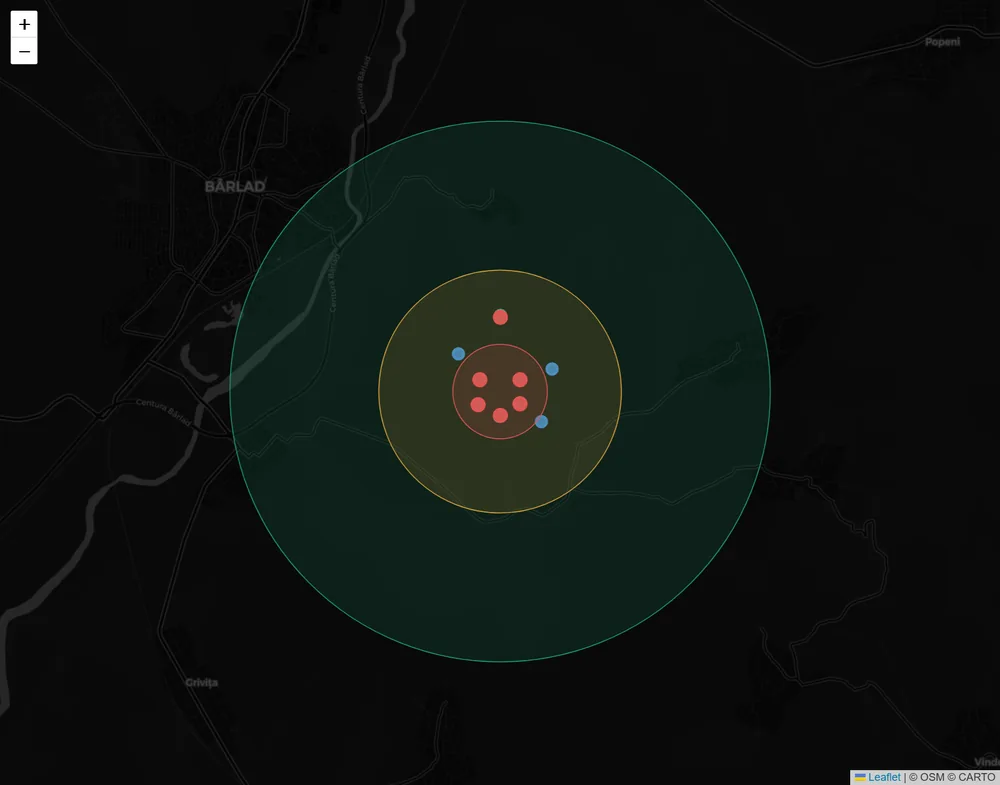Zoom out with the minus button
This screenshot has width=1000, height=785.
coord(24,51)
